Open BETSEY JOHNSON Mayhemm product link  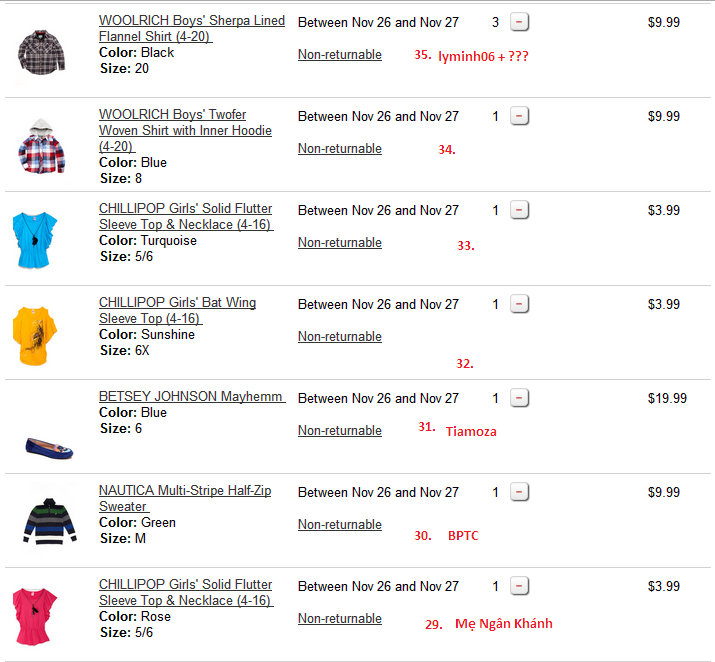(x=191, y=397)
